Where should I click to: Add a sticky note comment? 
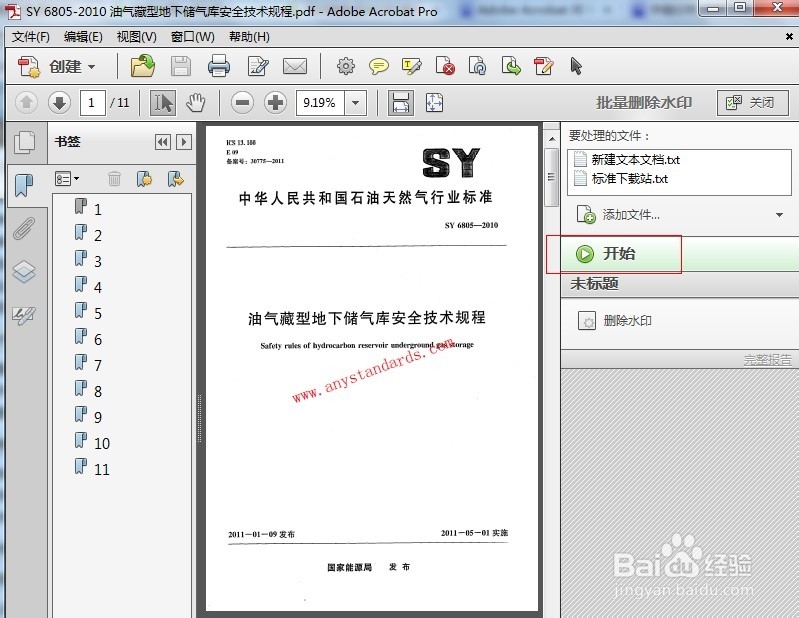[379, 66]
